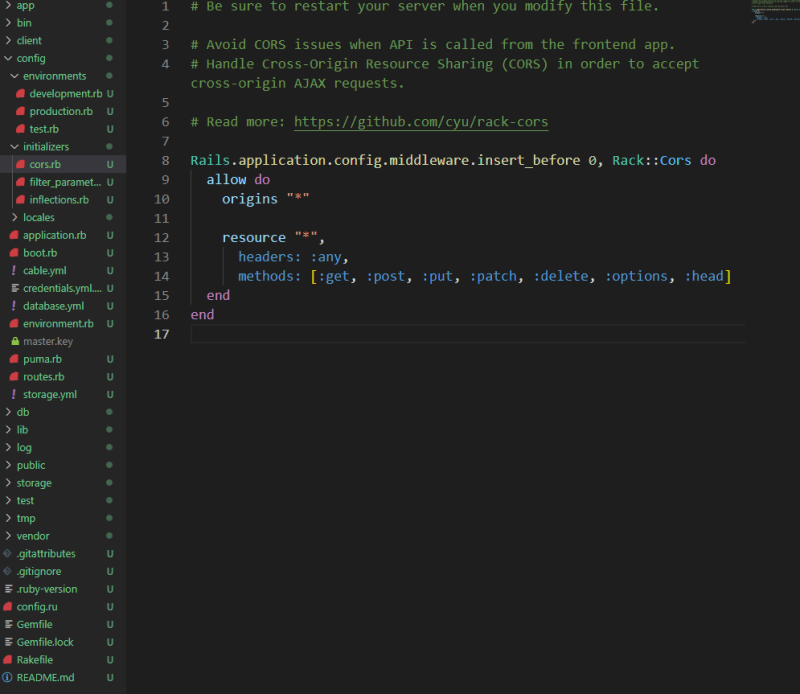Click git icon of .gitattributes
This screenshot has height=694, width=800.
coord(7,553)
